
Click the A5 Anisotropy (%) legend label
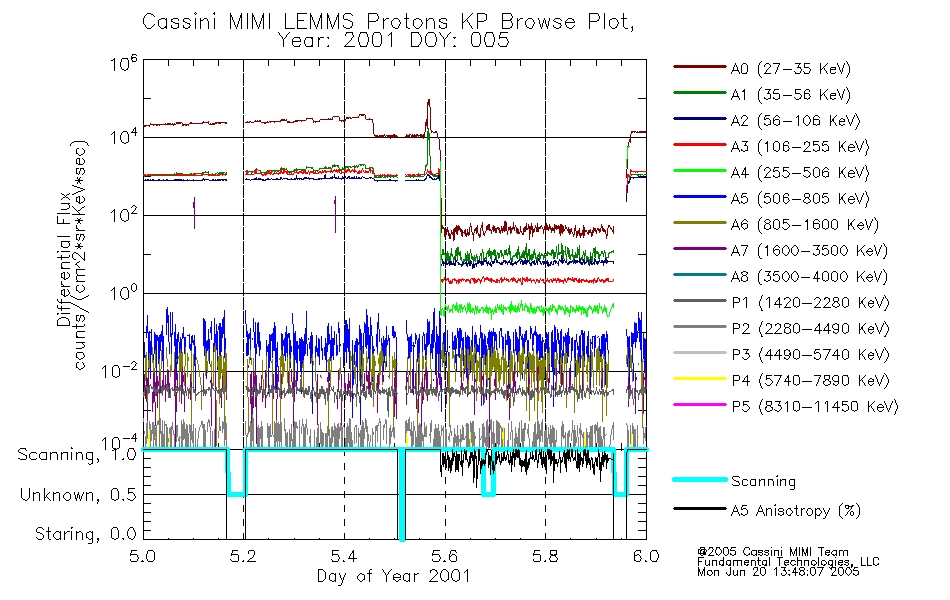(x=796, y=511)
